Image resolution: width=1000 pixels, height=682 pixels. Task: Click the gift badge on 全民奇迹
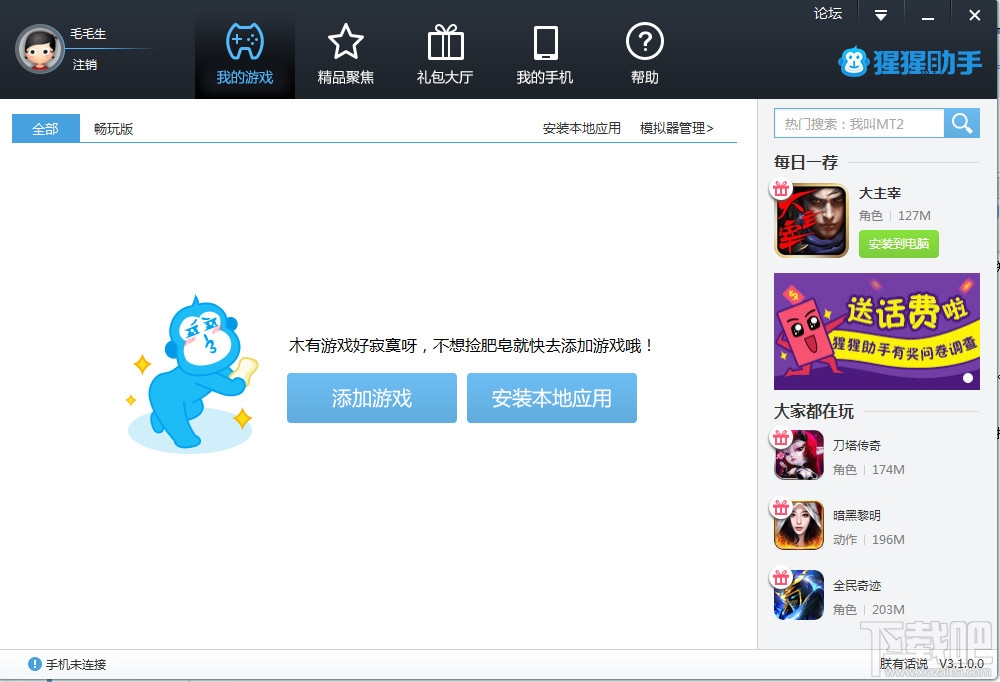781,578
